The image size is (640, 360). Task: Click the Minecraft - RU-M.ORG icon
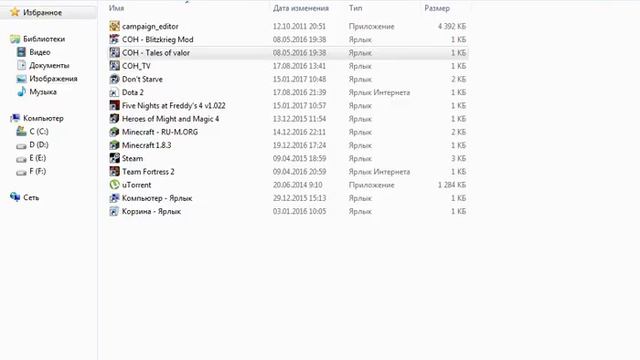click(114, 132)
